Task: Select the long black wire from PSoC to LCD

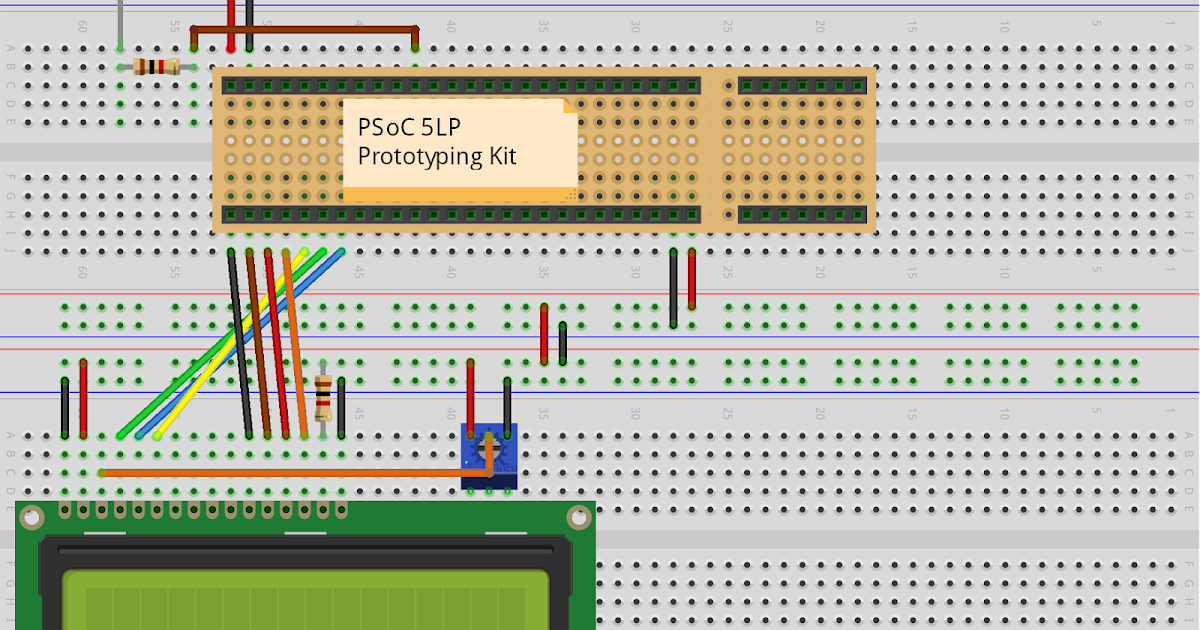Action: point(241,343)
